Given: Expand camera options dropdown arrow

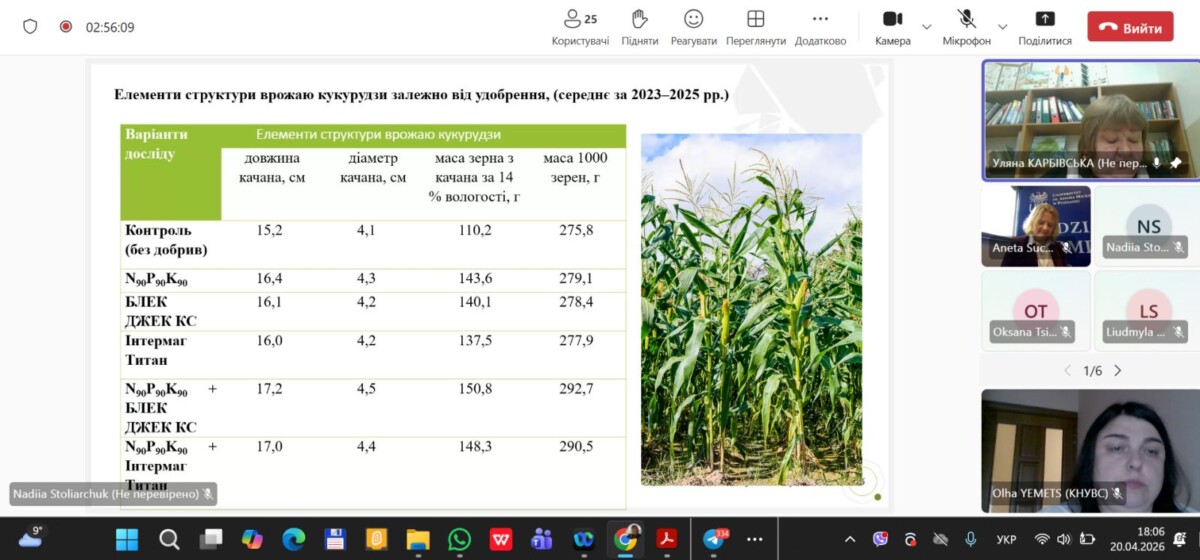Looking at the screenshot, I should tap(926, 27).
